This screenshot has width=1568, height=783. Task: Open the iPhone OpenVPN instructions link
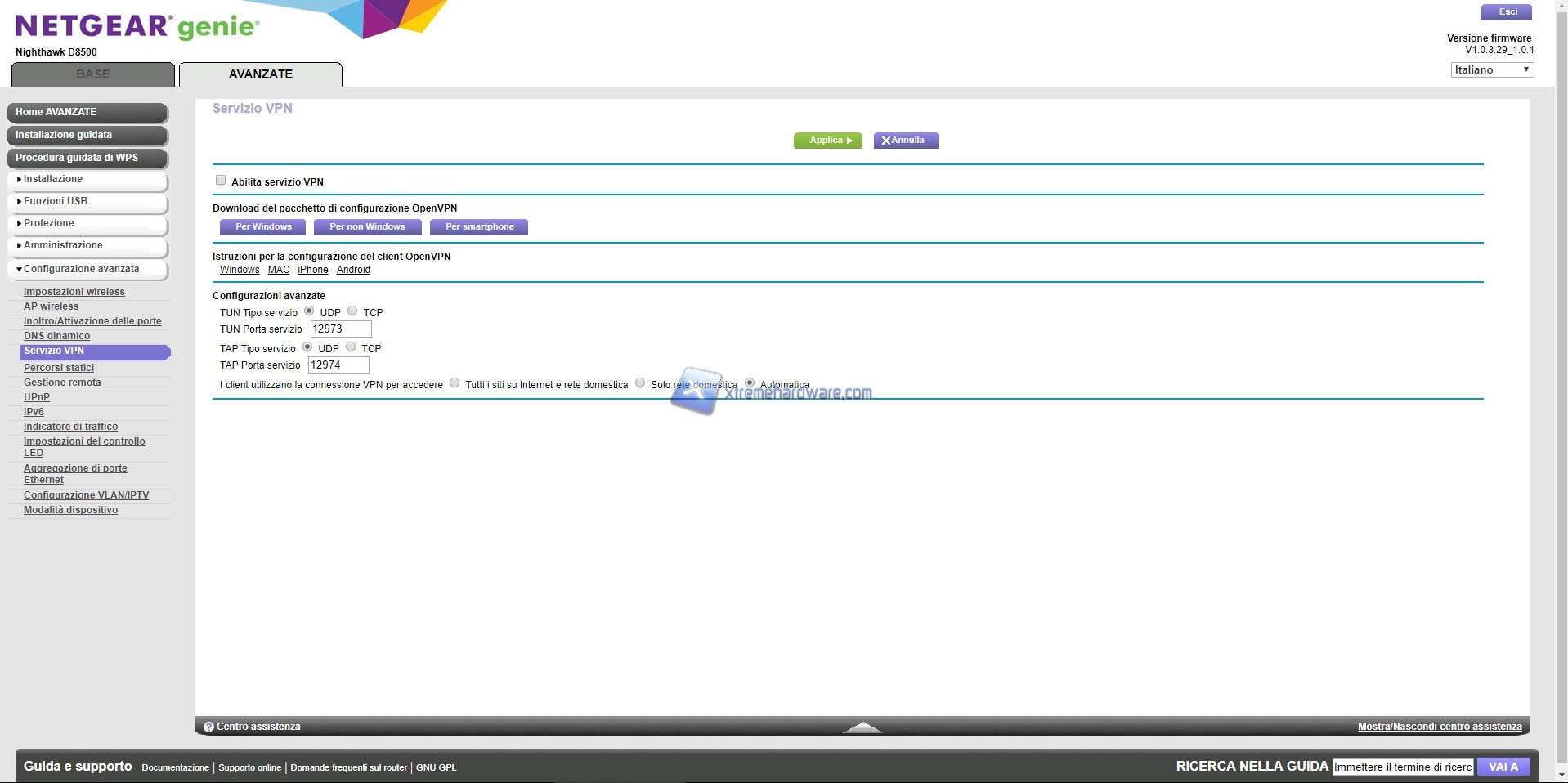click(312, 270)
